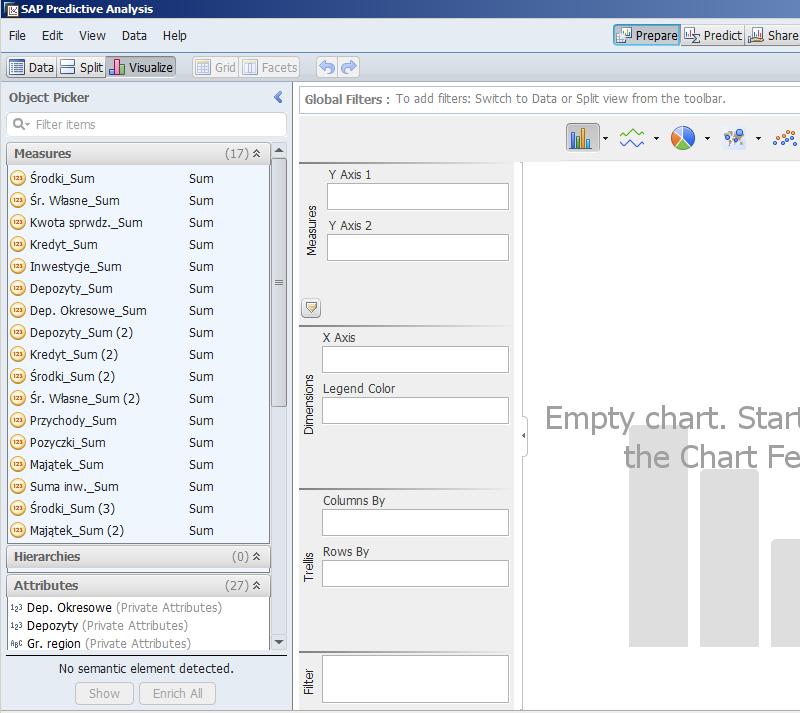
Task: Toggle the Grid view button
Action: (x=215, y=67)
